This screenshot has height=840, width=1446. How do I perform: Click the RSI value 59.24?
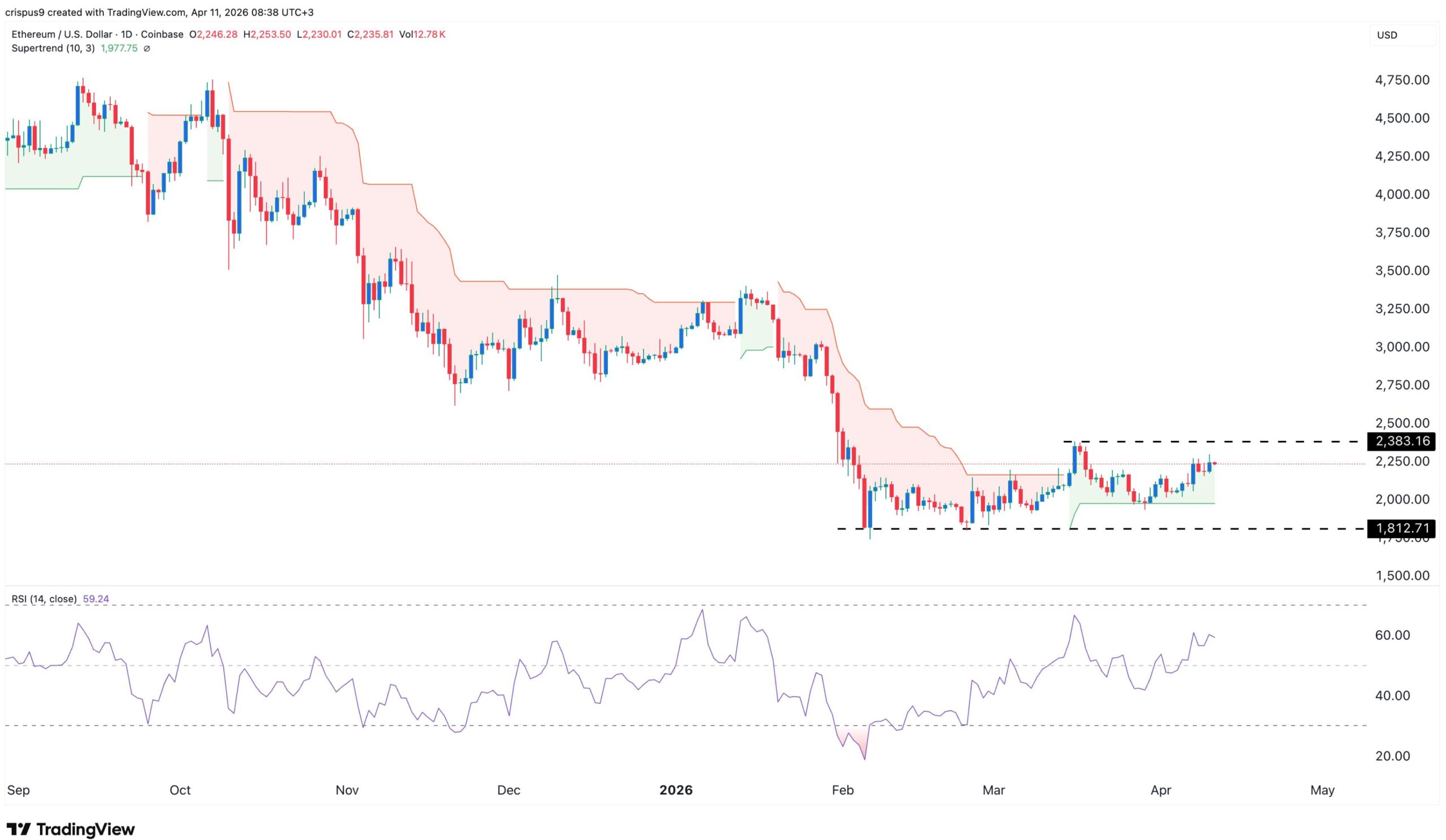[x=96, y=598]
